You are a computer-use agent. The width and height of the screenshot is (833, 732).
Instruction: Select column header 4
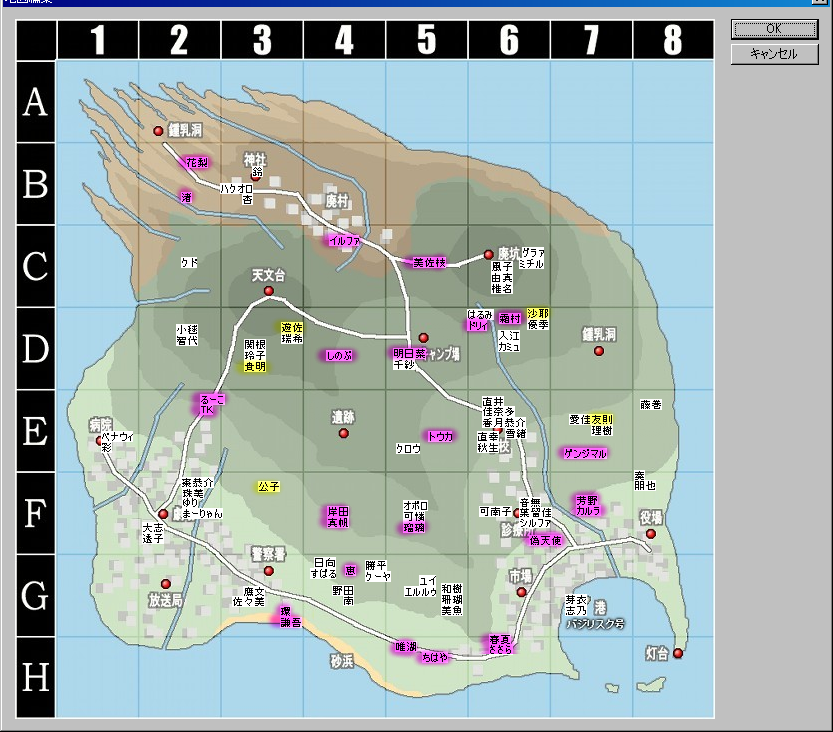click(344, 40)
